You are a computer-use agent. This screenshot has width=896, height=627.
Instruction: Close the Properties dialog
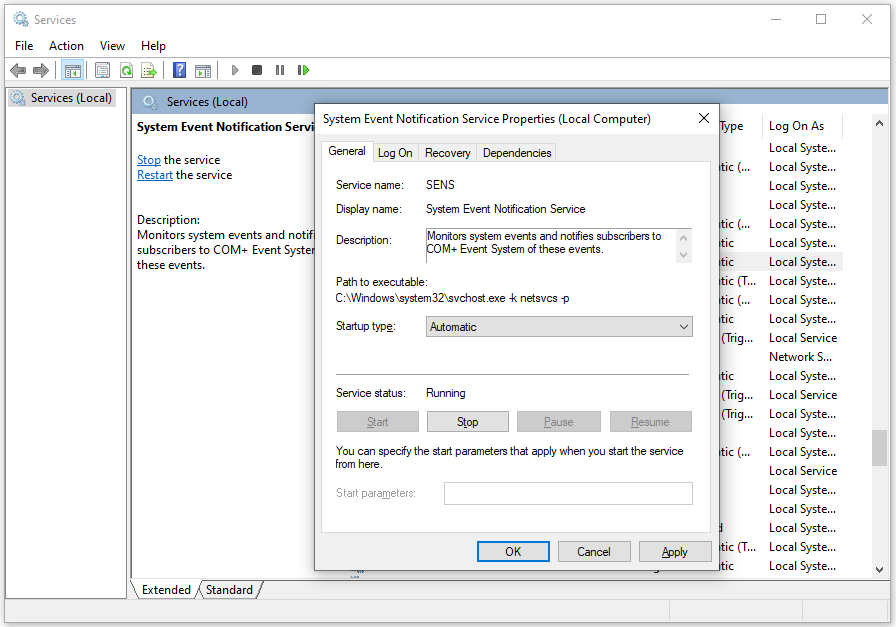click(704, 118)
